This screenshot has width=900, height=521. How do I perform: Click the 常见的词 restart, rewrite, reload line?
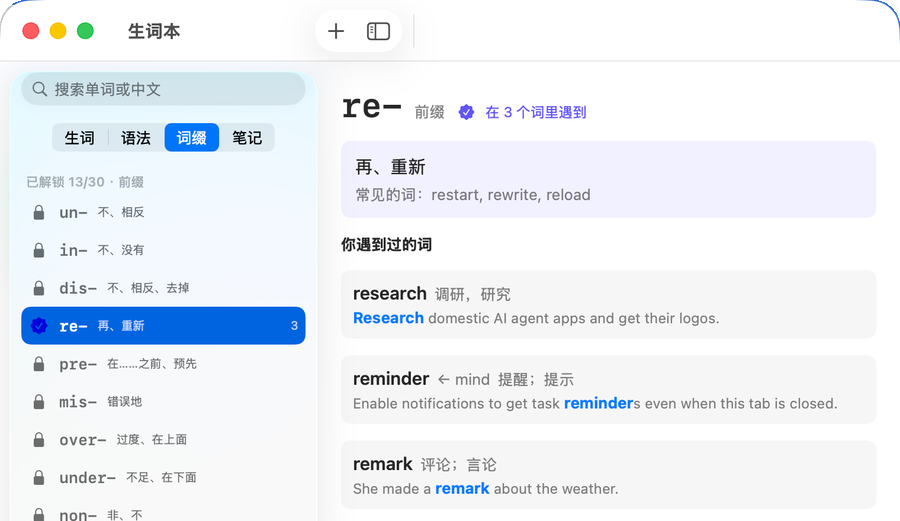tap(473, 195)
